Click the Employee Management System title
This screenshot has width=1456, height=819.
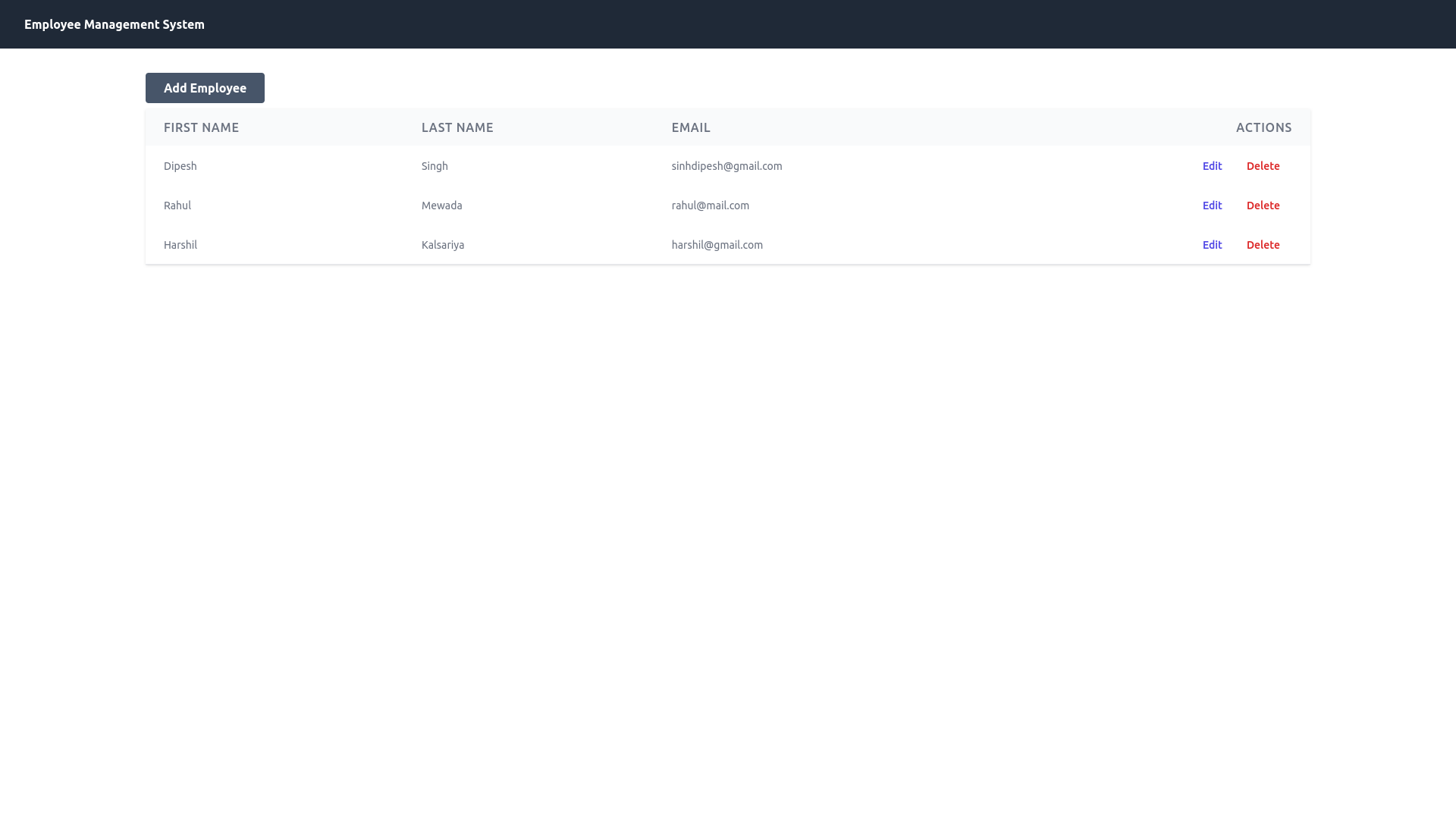115,24
